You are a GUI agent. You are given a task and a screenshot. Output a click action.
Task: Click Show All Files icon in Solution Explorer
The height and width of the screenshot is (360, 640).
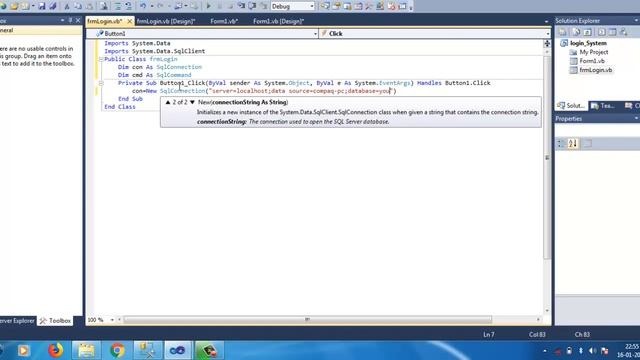coord(576,32)
